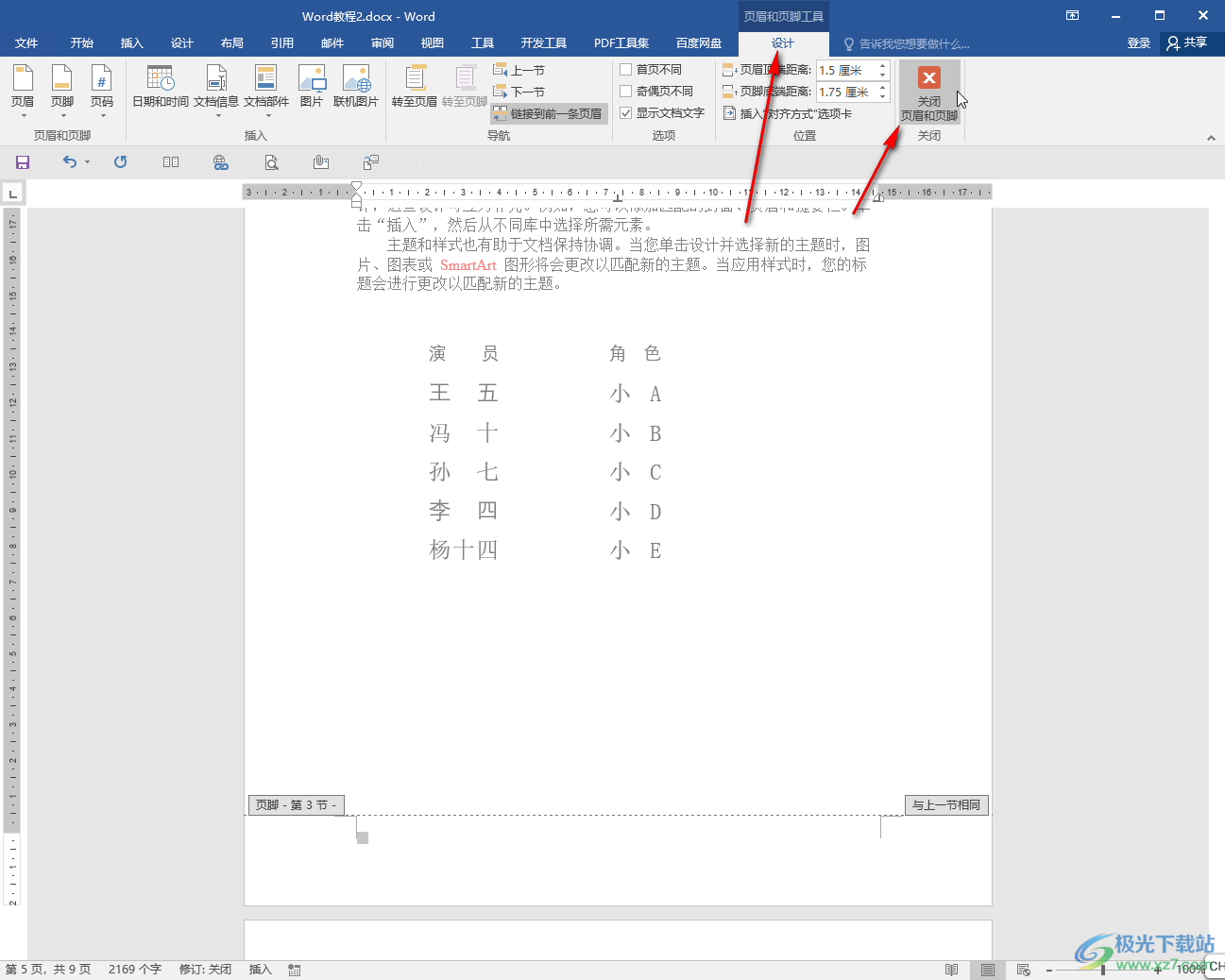Jump to 下一节 next section
The width and height of the screenshot is (1225, 980).
click(519, 92)
